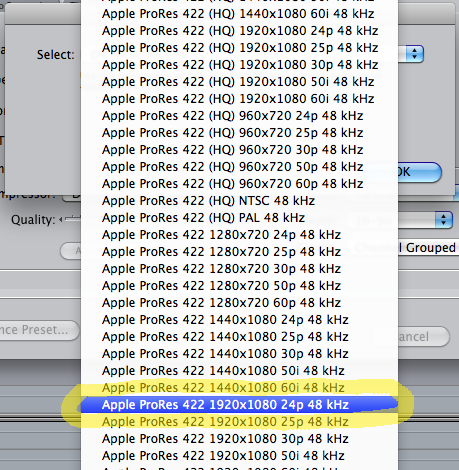The width and height of the screenshot is (459, 470).
Task: Choose Apple ProRes 422 1440x1080 60i 48 kHz
Action: [239, 388]
